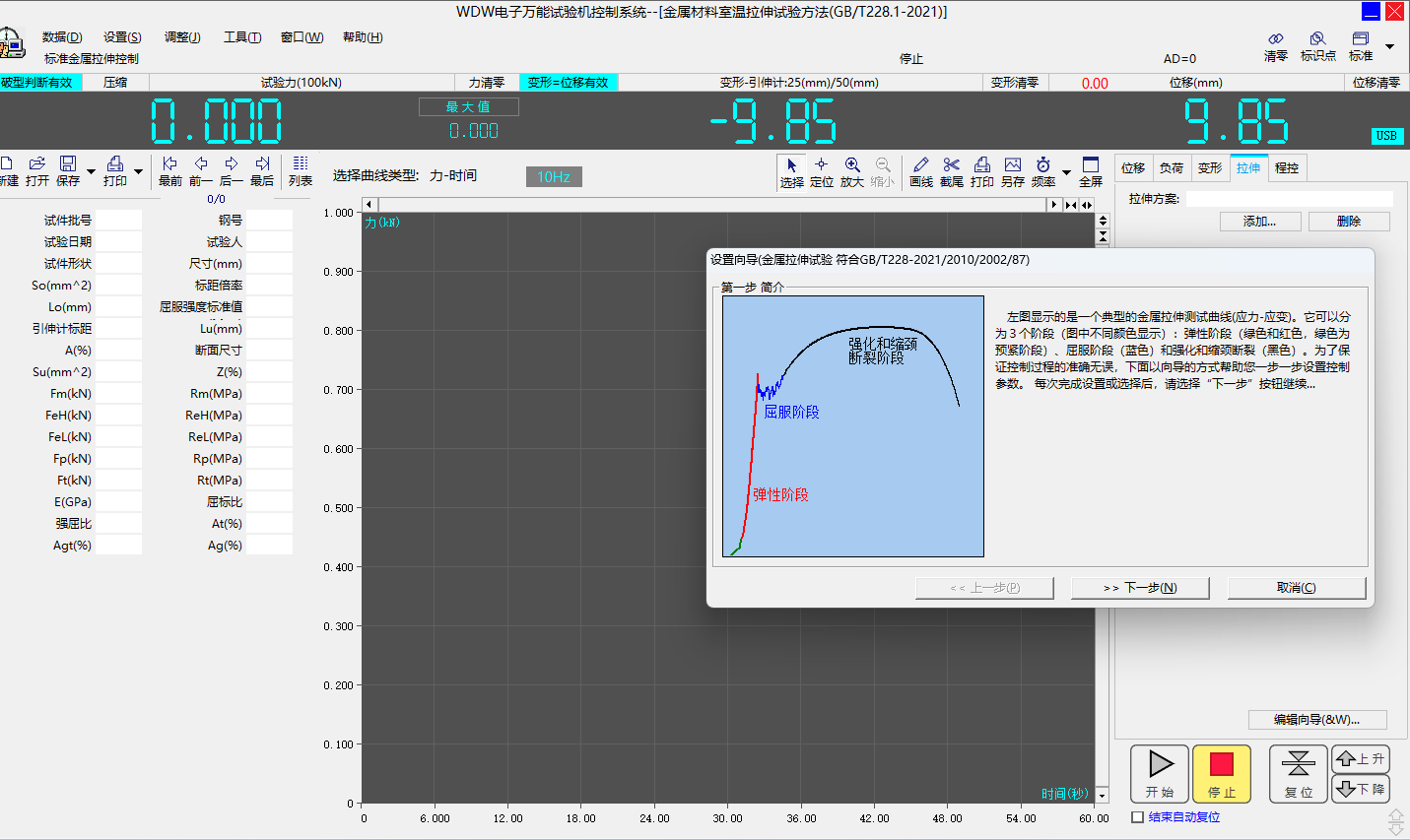Toggle the 破型判断有效 status indicator
Screen dimensions: 1410x840
pos(39,83)
